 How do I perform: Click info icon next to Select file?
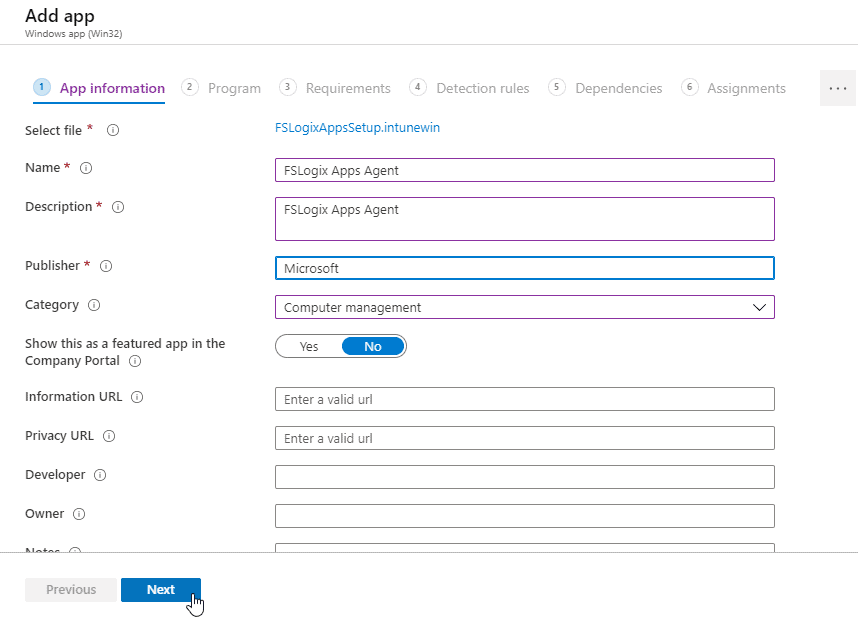pos(113,130)
